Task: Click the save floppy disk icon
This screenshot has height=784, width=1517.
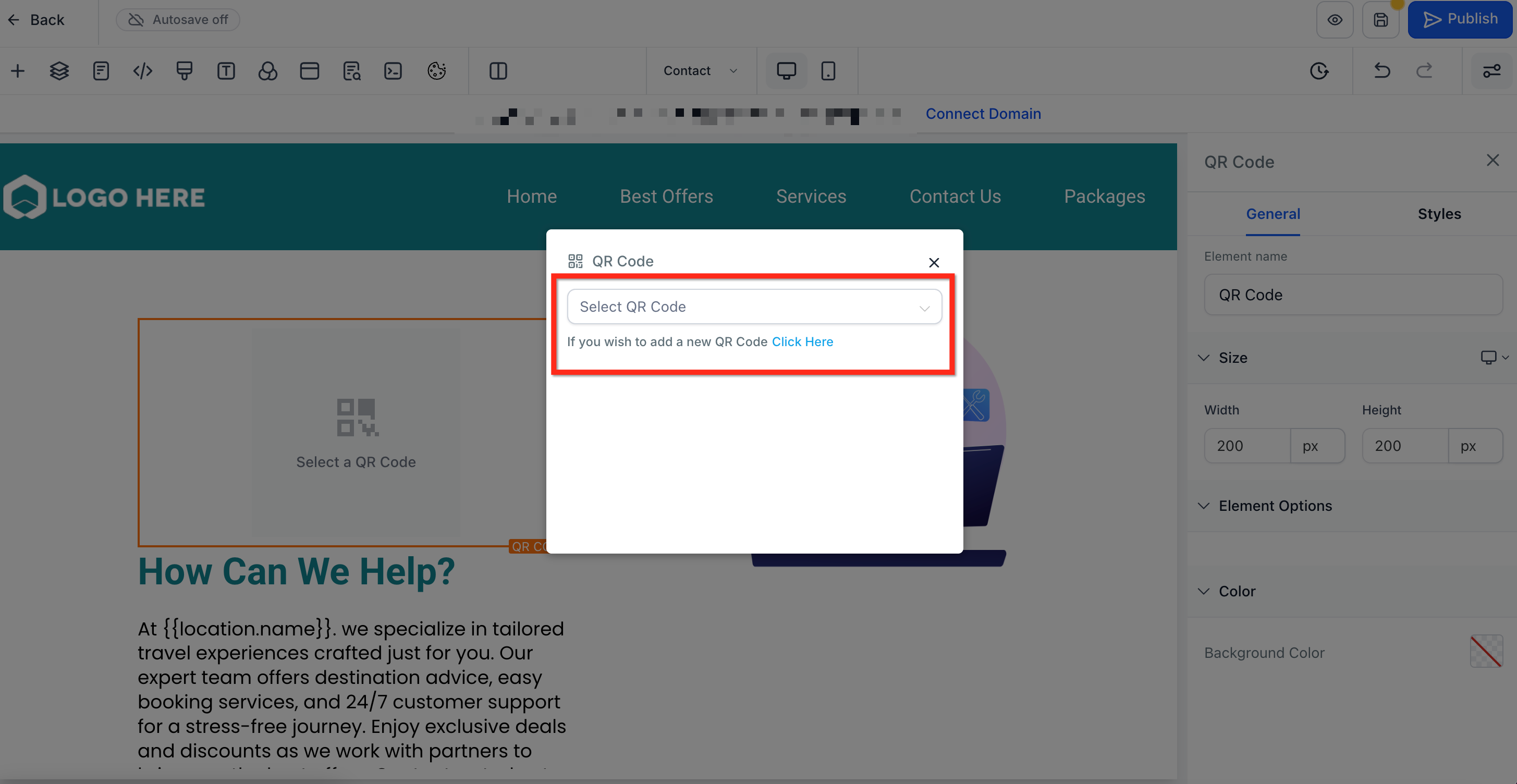Action: coord(1380,20)
